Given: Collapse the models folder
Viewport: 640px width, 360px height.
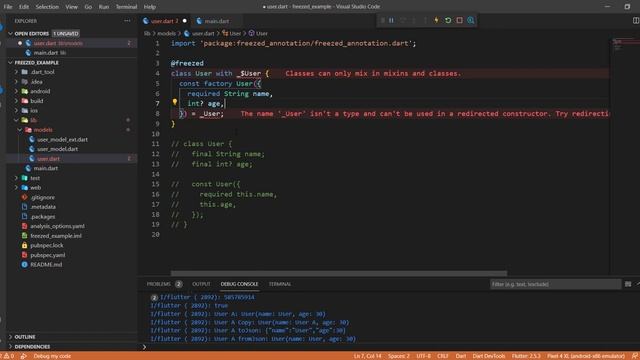Looking at the screenshot, I should [43, 130].
